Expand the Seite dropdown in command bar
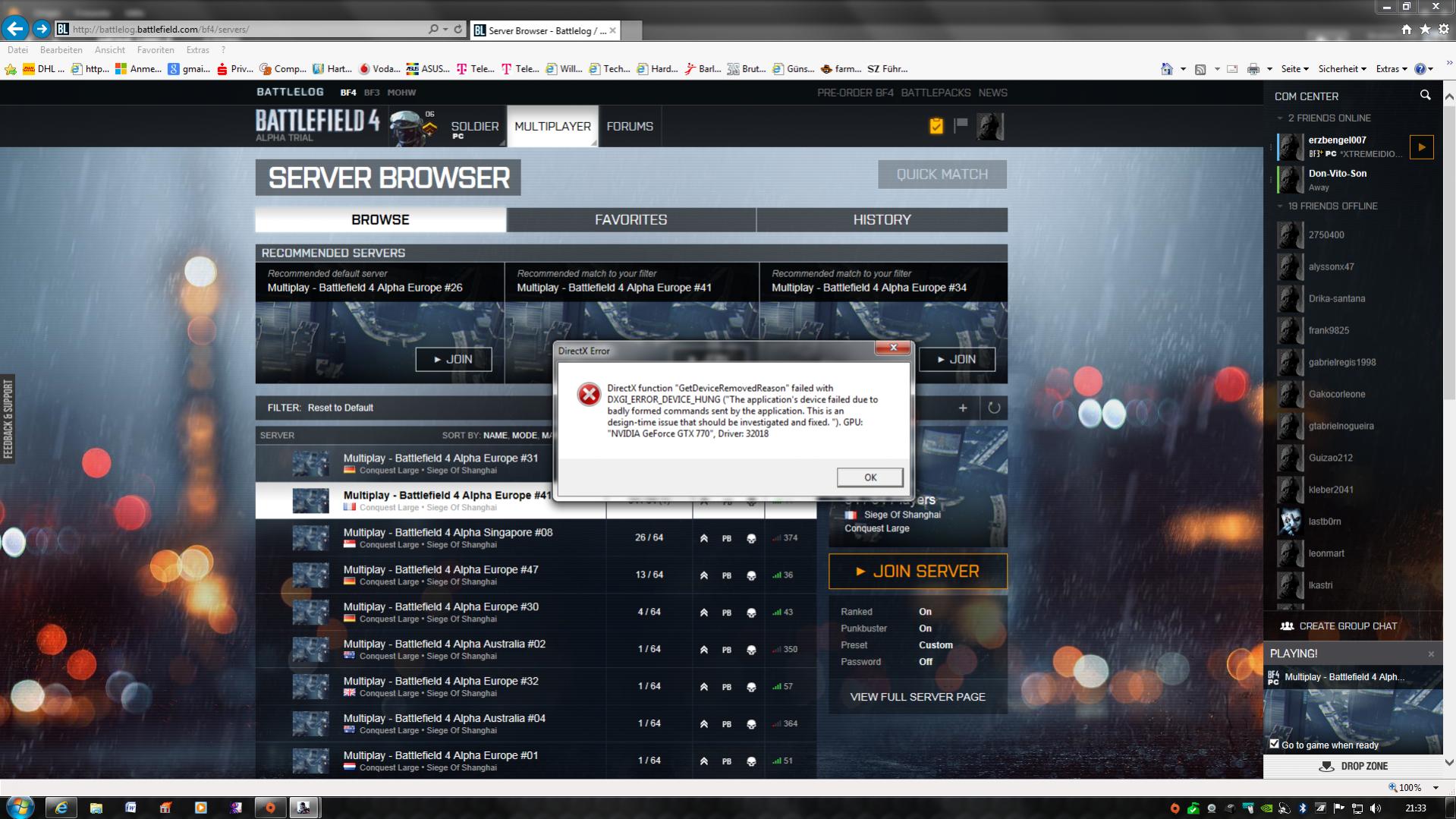This screenshot has width=1456, height=819. [1294, 69]
